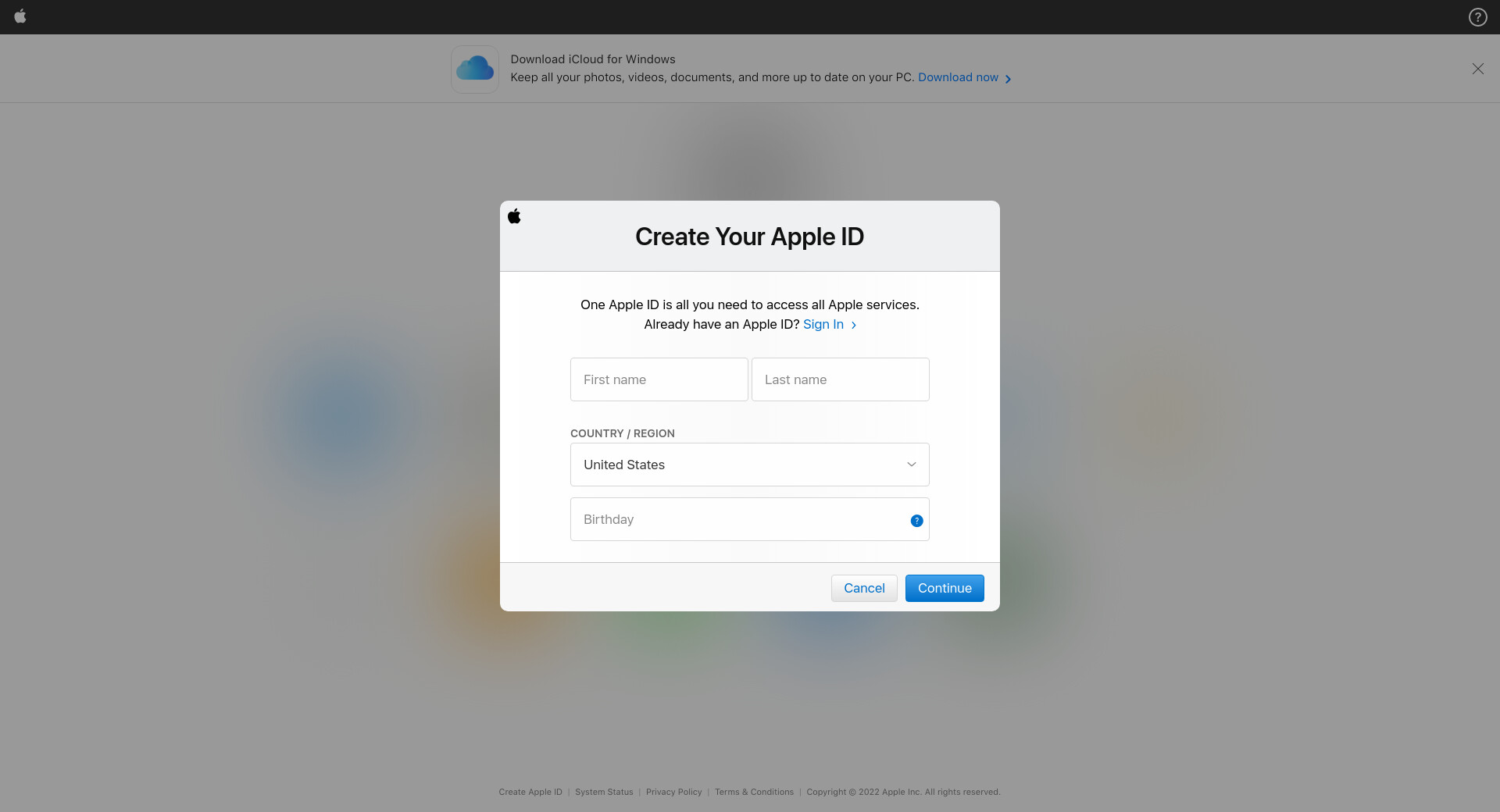Focus the First name field
The height and width of the screenshot is (812, 1500).
tap(659, 379)
